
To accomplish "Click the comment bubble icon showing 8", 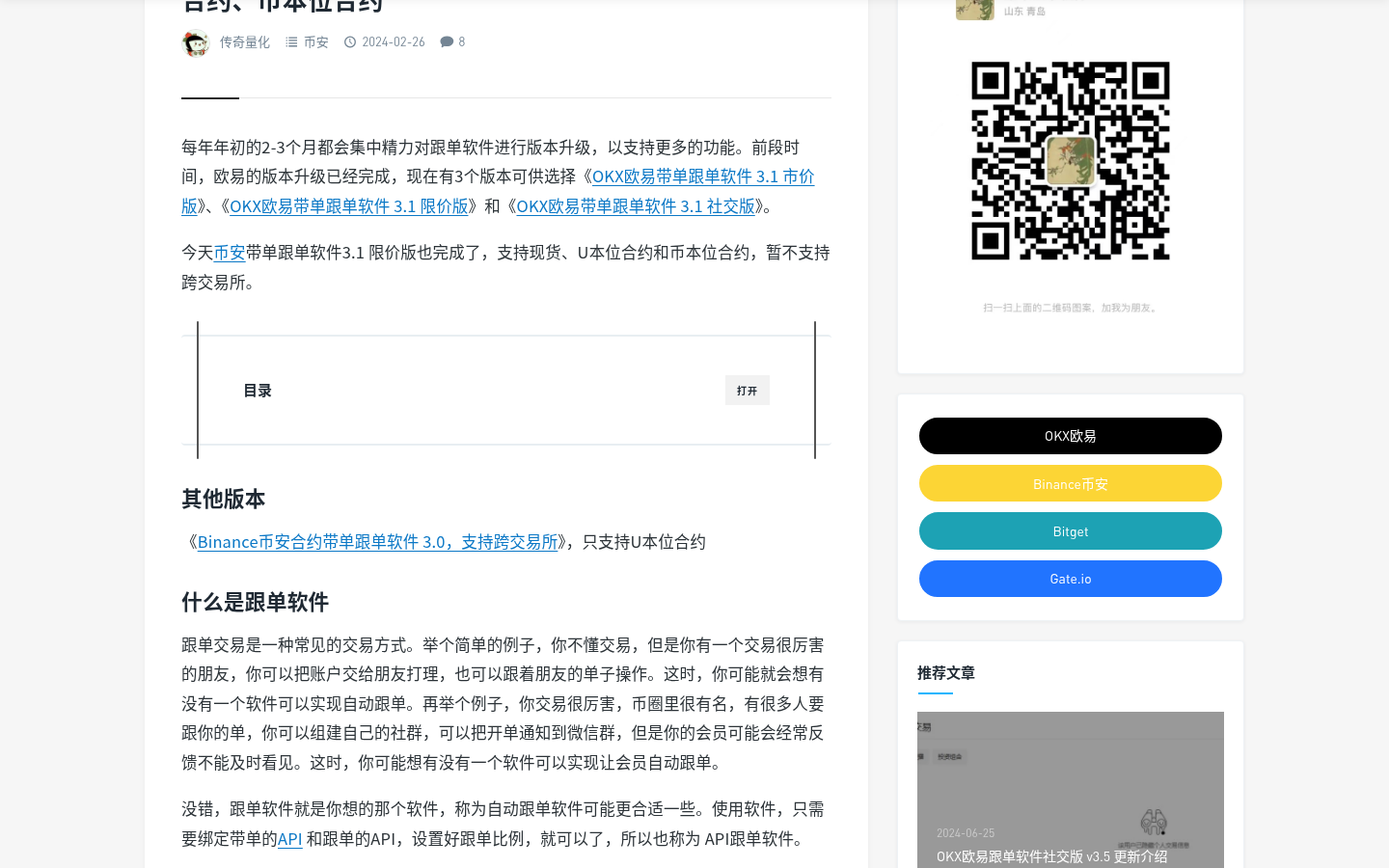I will pyautogui.click(x=447, y=41).
